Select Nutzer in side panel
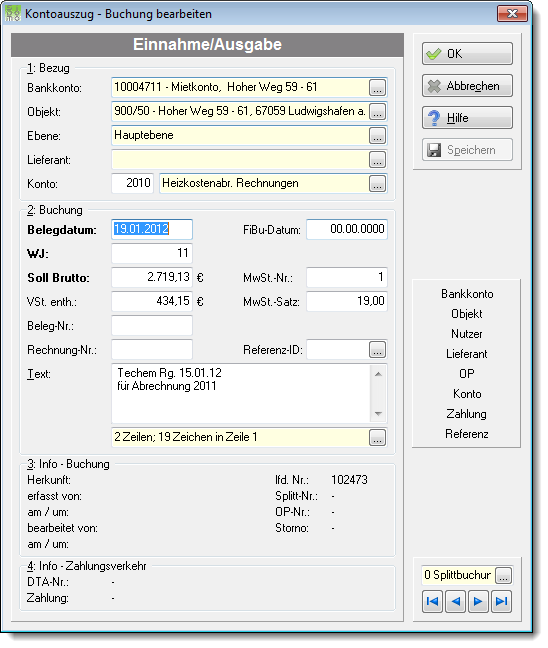 467,334
